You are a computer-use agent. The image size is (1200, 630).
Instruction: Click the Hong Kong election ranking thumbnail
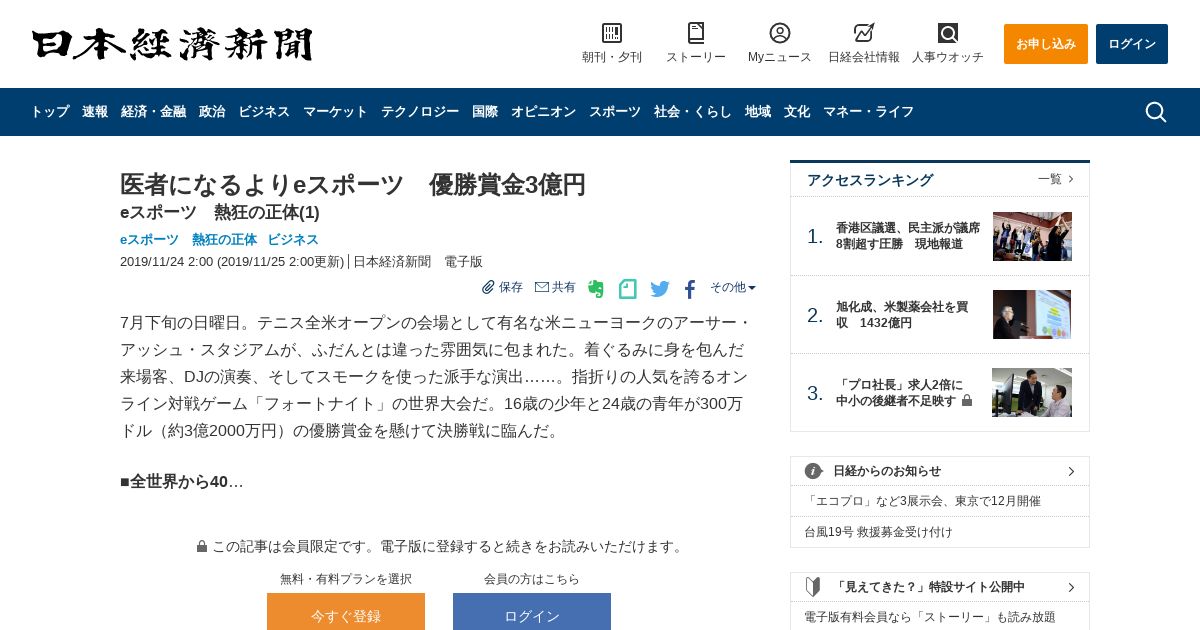pyautogui.click(x=1032, y=236)
